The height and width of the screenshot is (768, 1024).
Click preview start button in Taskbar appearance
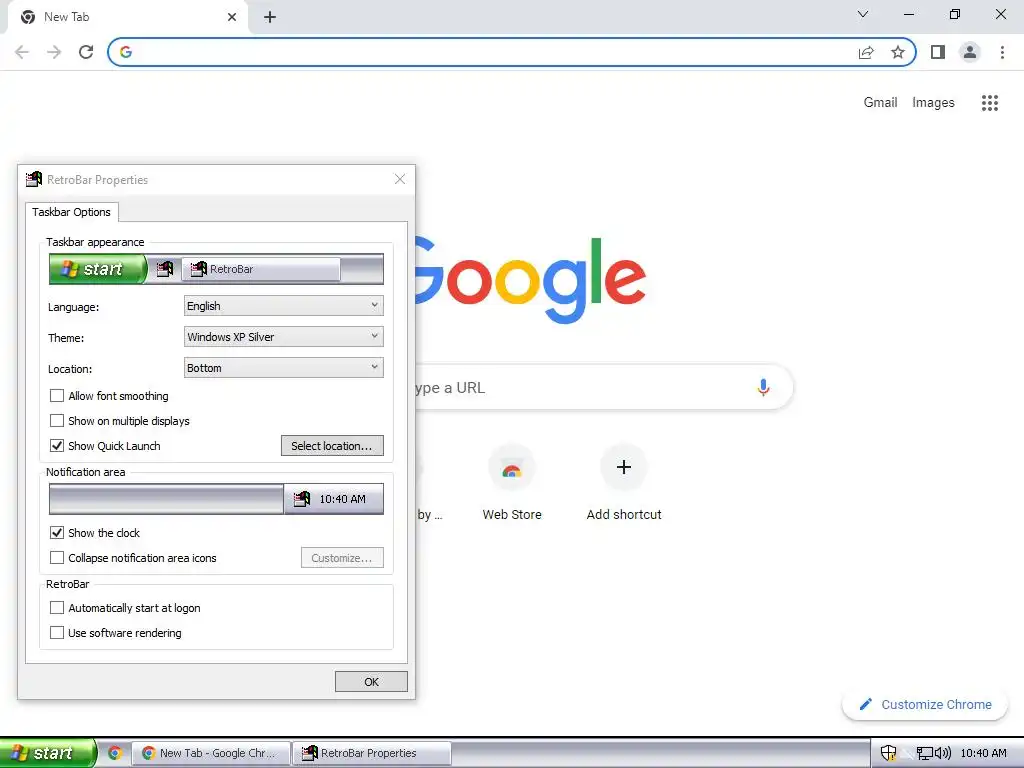coord(97,269)
